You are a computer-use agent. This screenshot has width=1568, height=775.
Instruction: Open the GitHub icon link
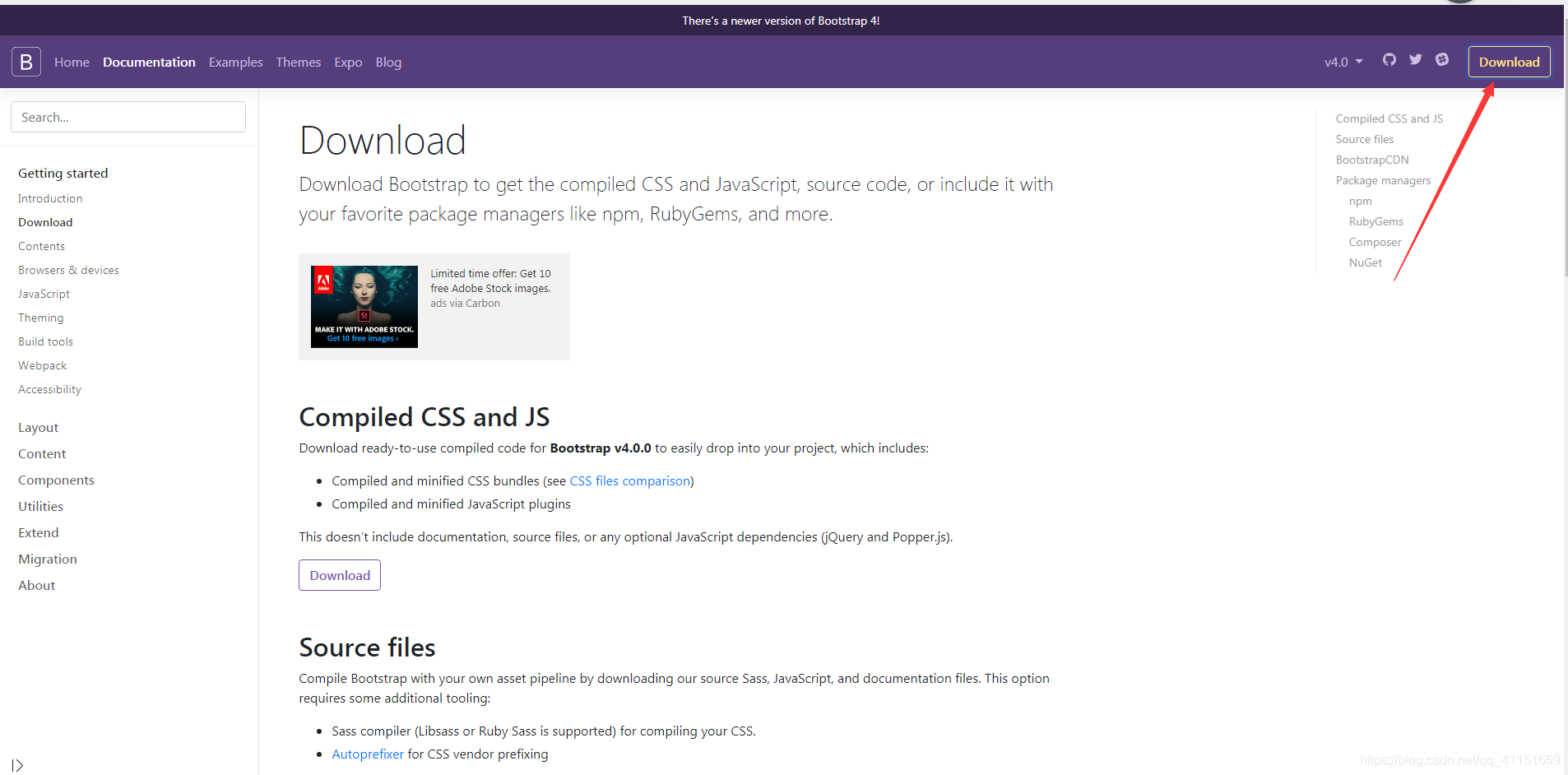coord(1389,59)
